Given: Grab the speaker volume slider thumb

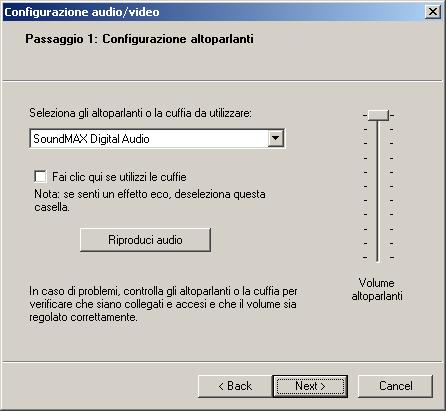Looking at the screenshot, I should 378,115.
